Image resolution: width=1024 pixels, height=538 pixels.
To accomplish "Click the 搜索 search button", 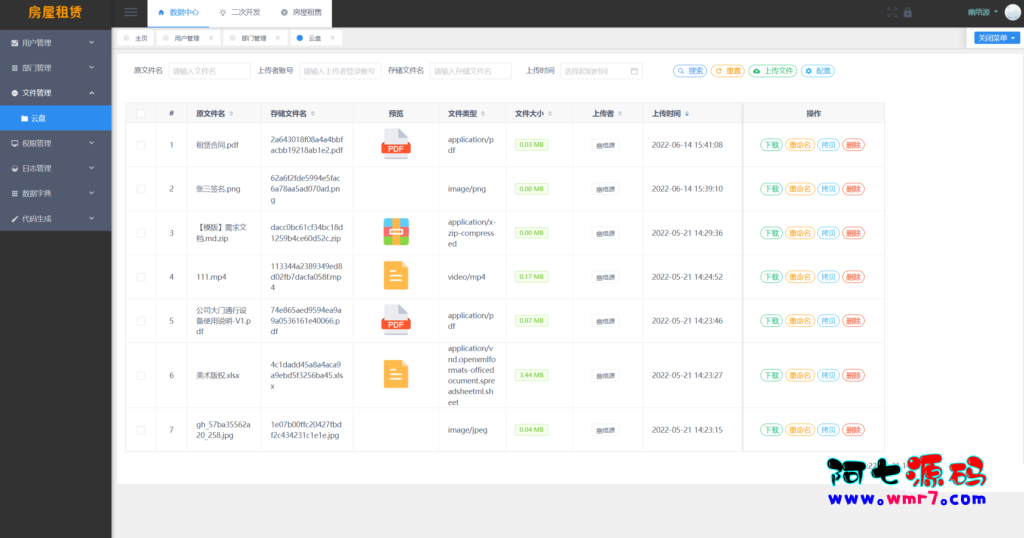I will coord(690,71).
